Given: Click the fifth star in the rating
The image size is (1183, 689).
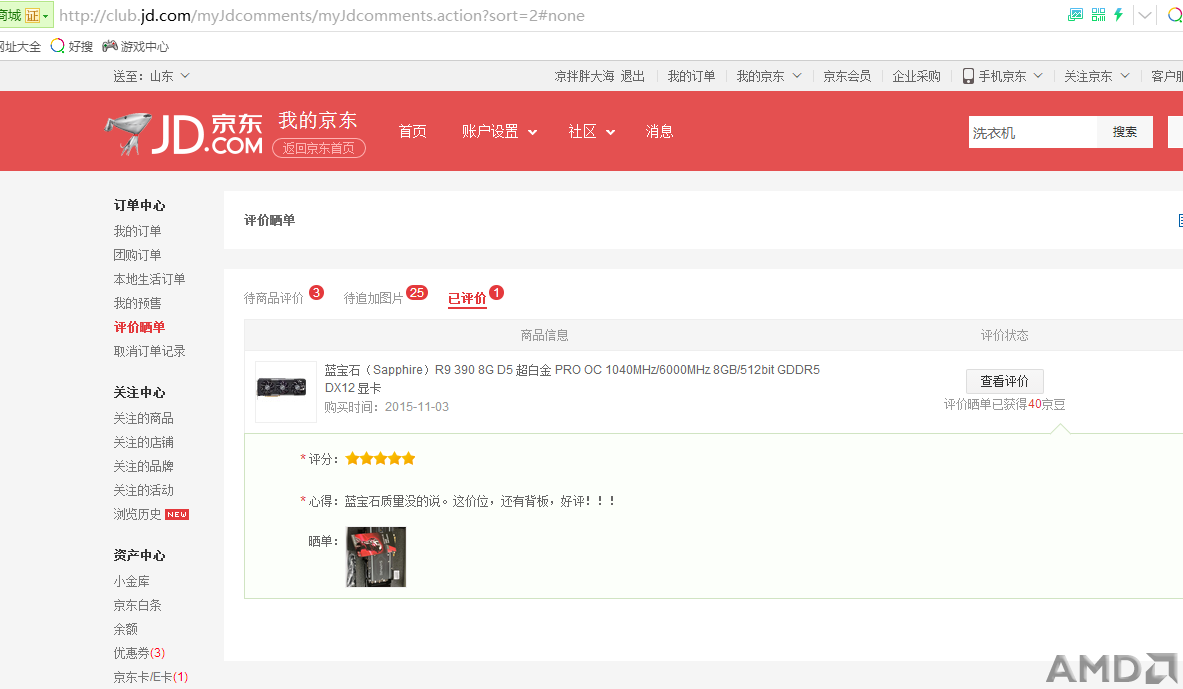Looking at the screenshot, I should point(408,458).
